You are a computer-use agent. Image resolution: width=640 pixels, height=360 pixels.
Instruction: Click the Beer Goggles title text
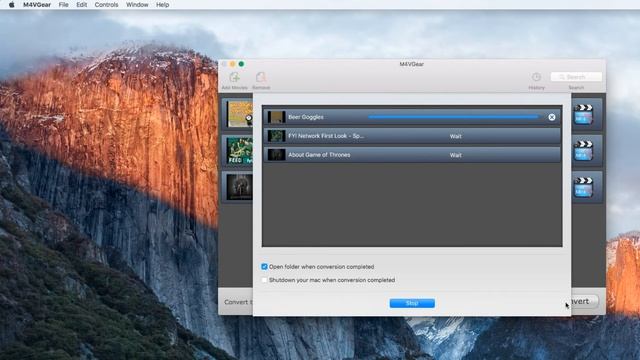tap(306, 117)
